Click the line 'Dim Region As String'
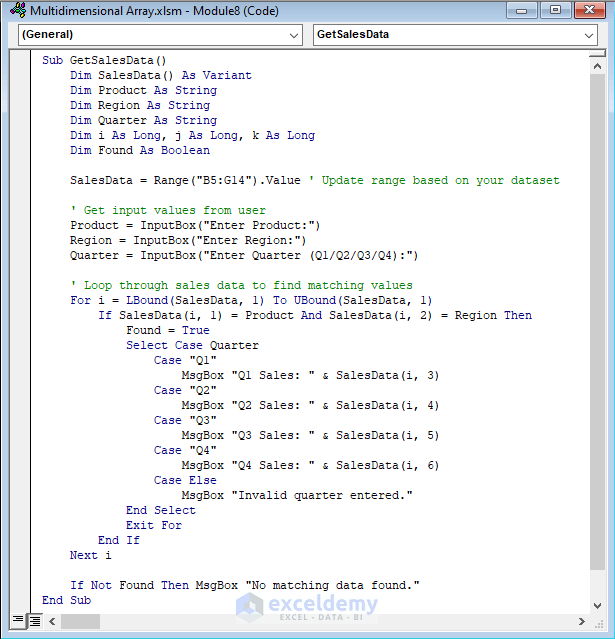Viewport: 615px width, 639px height. [x=140, y=106]
